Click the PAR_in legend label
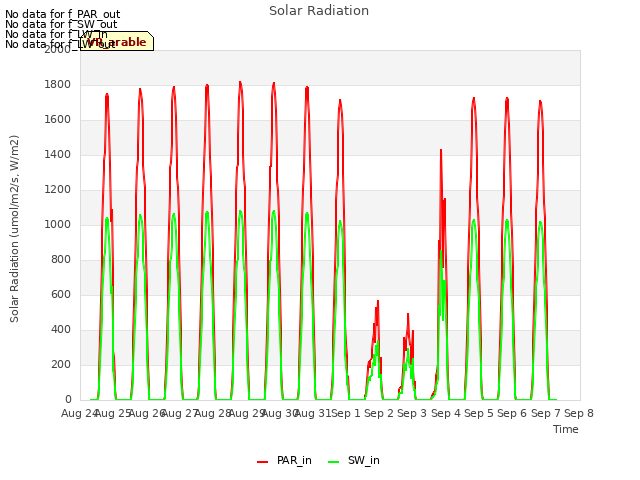The width and height of the screenshot is (640, 480). tap(294, 460)
